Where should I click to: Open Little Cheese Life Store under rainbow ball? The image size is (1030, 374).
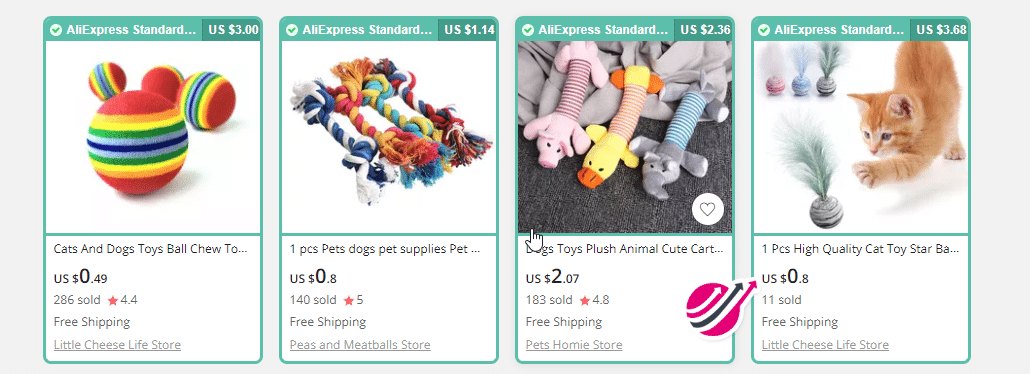(117, 345)
